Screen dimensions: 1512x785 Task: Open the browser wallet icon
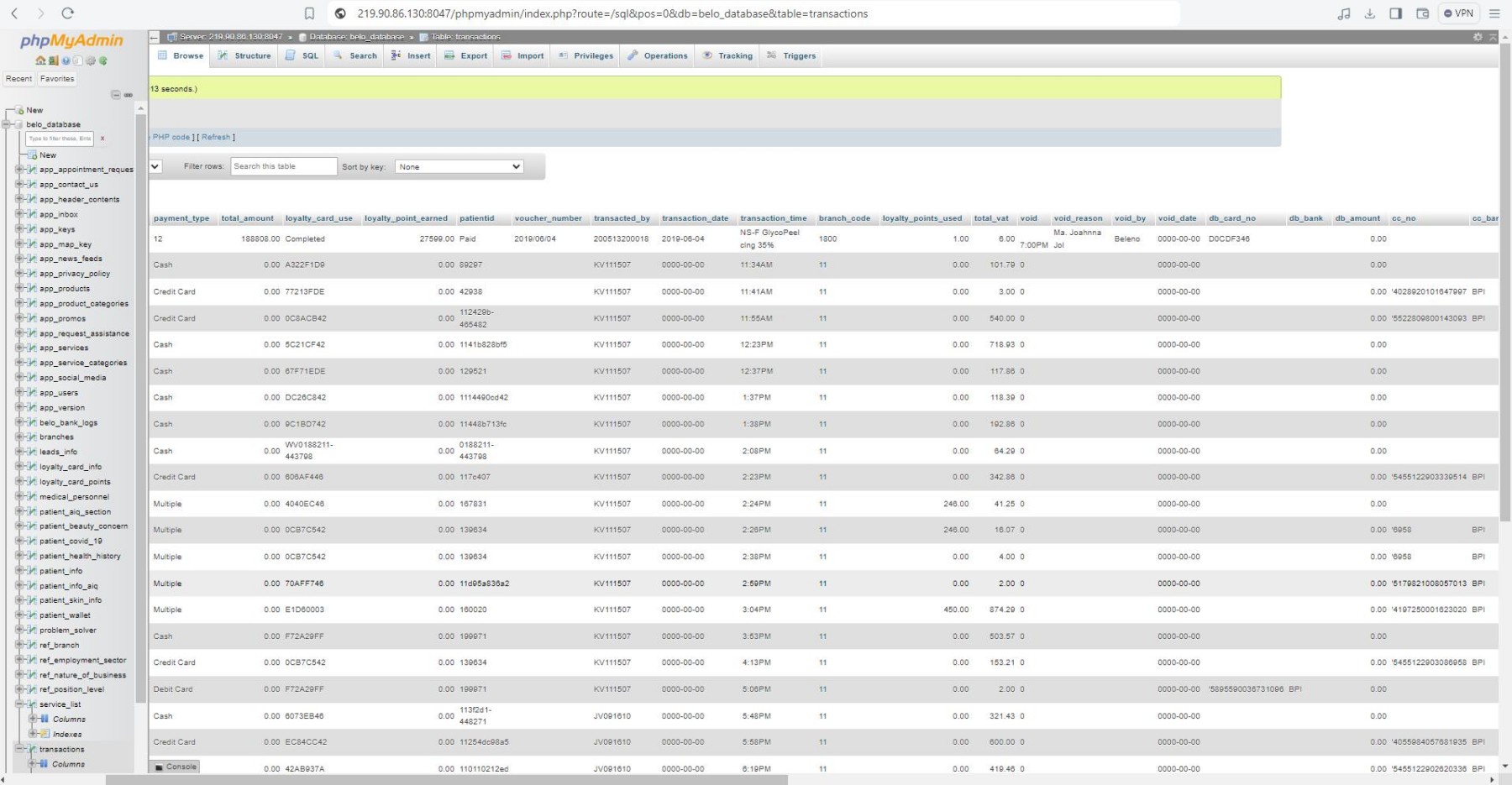(1422, 13)
